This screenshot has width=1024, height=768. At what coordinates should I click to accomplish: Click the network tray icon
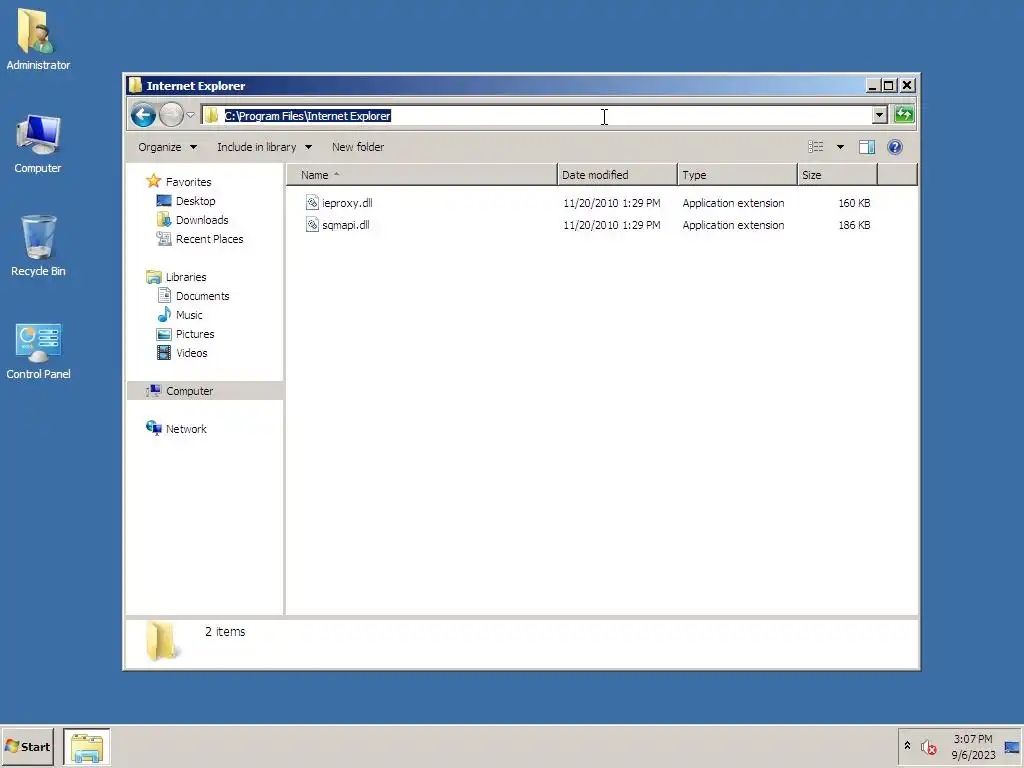point(1012,747)
